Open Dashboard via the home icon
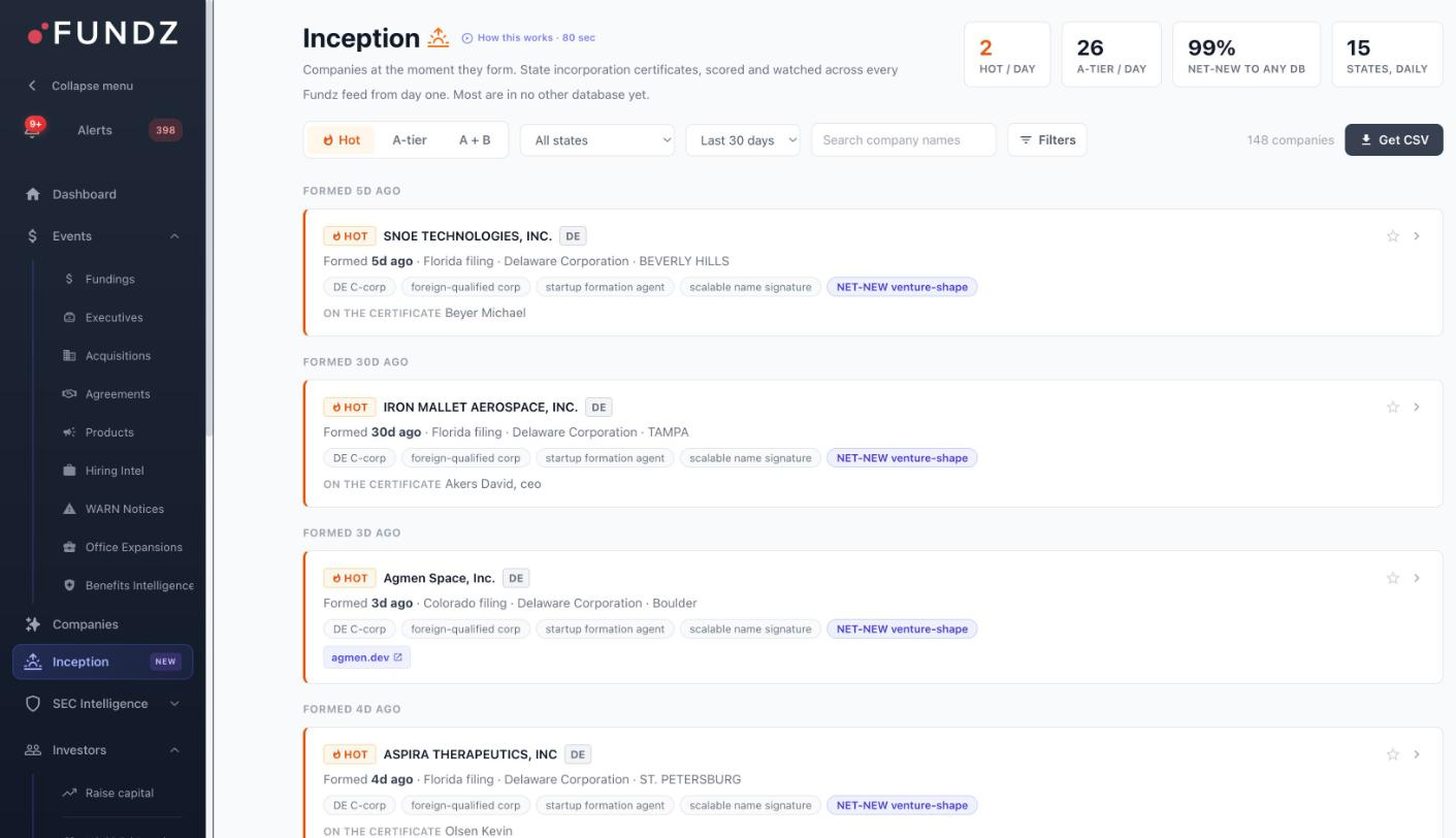Image resolution: width=1456 pixels, height=838 pixels. pos(33,194)
